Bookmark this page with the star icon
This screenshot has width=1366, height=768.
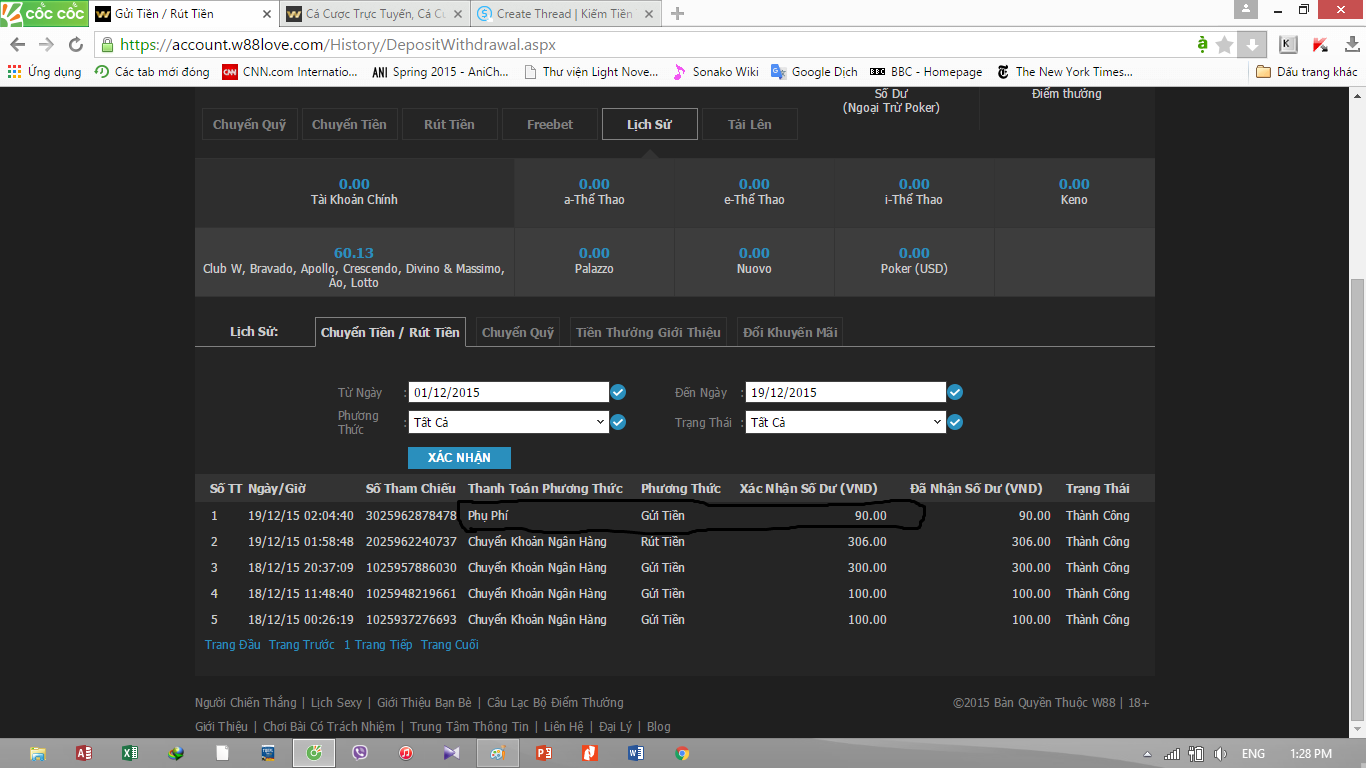1225,45
